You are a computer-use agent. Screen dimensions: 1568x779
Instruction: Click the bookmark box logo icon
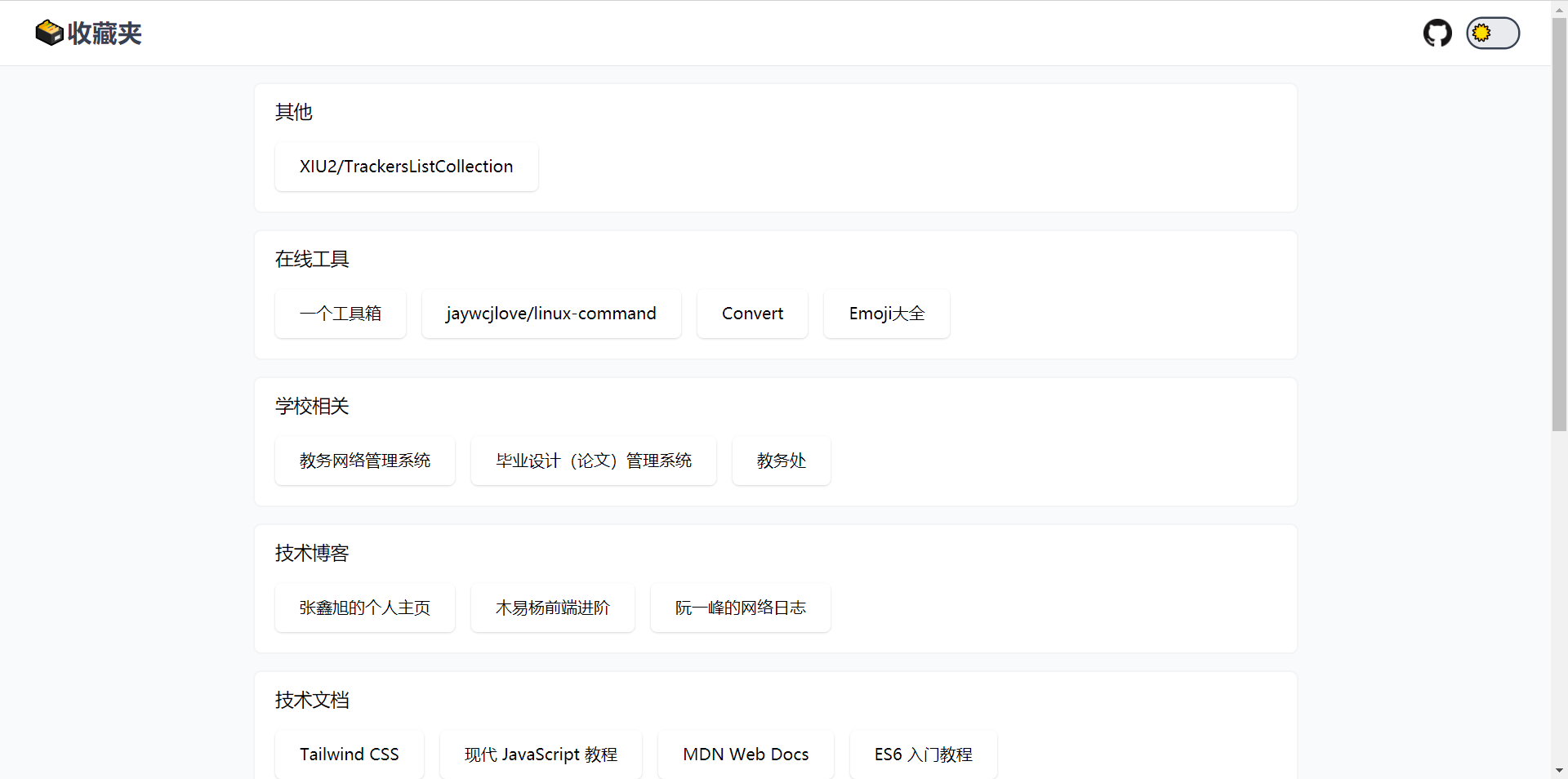(x=49, y=33)
